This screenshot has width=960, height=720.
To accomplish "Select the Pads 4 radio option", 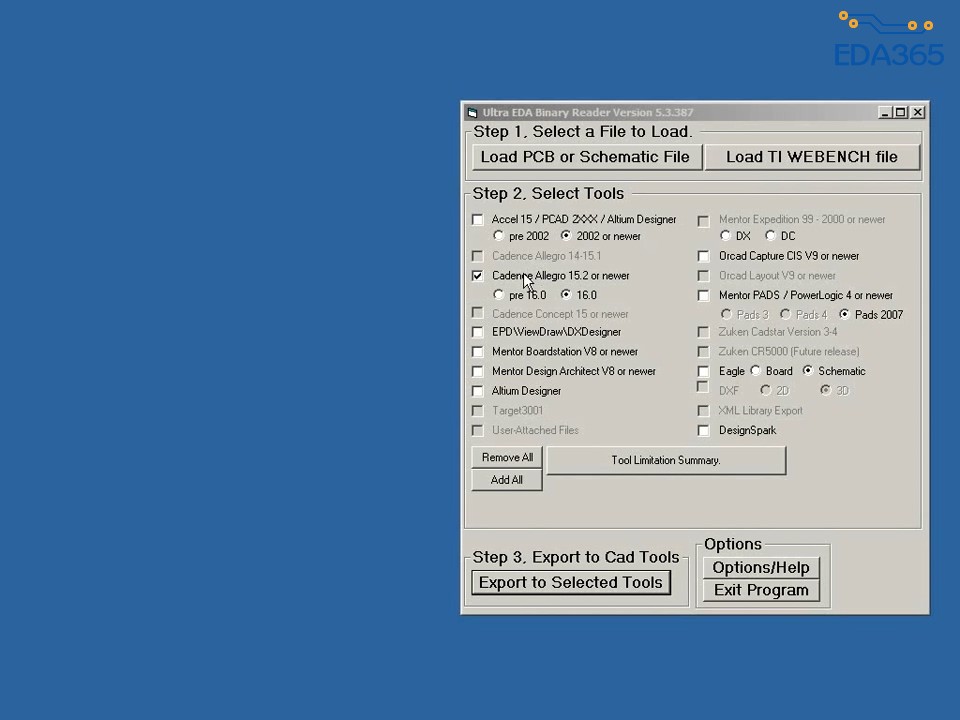I will 786,314.
